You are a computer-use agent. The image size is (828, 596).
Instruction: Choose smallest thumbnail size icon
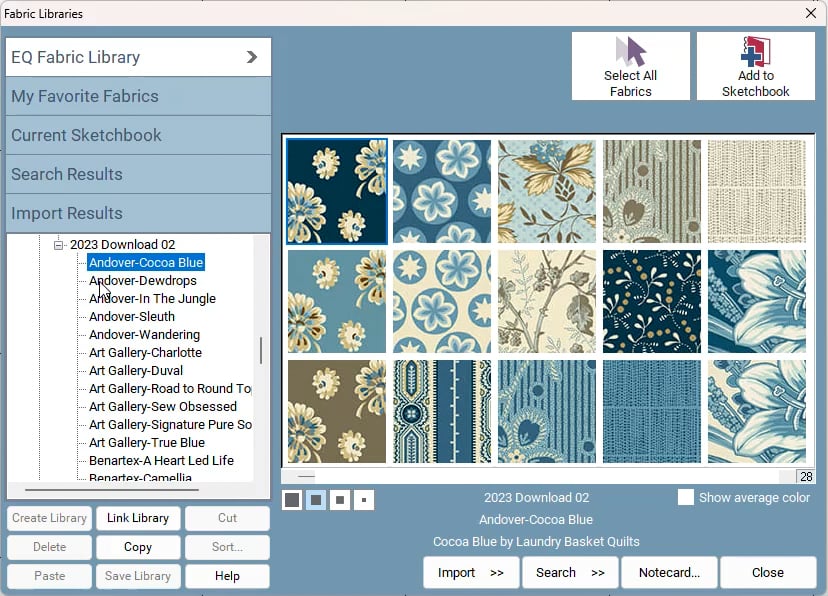(x=364, y=499)
